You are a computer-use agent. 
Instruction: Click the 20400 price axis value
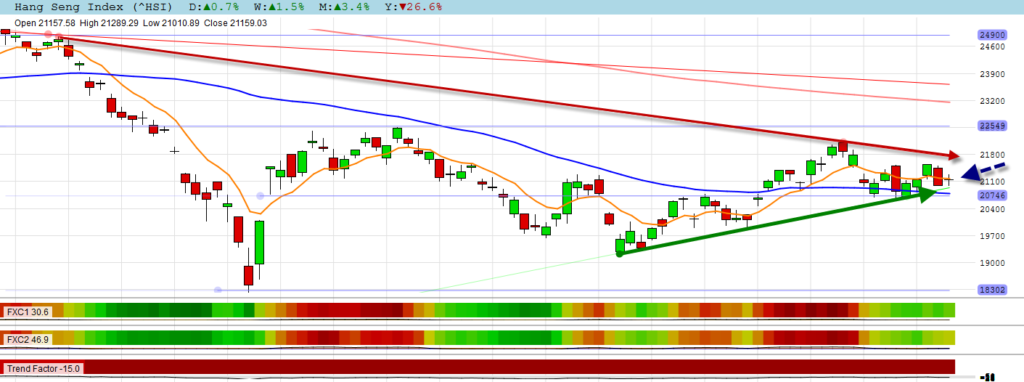pyautogui.click(x=991, y=209)
